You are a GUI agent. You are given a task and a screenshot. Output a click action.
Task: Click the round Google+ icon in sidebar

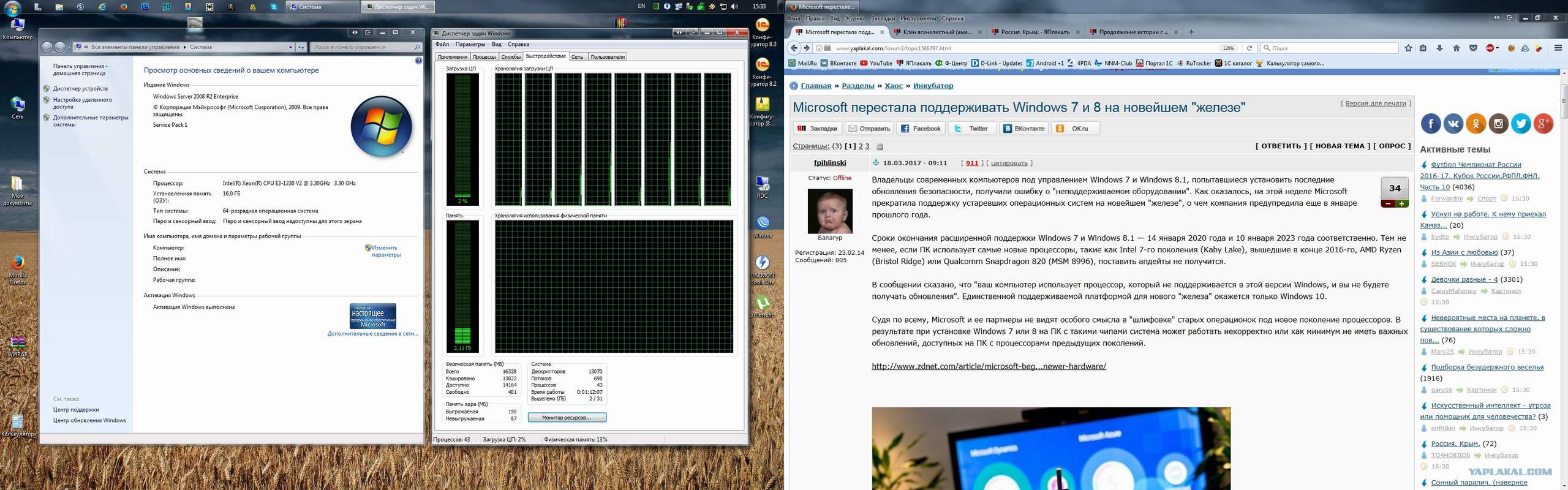coord(1543,124)
